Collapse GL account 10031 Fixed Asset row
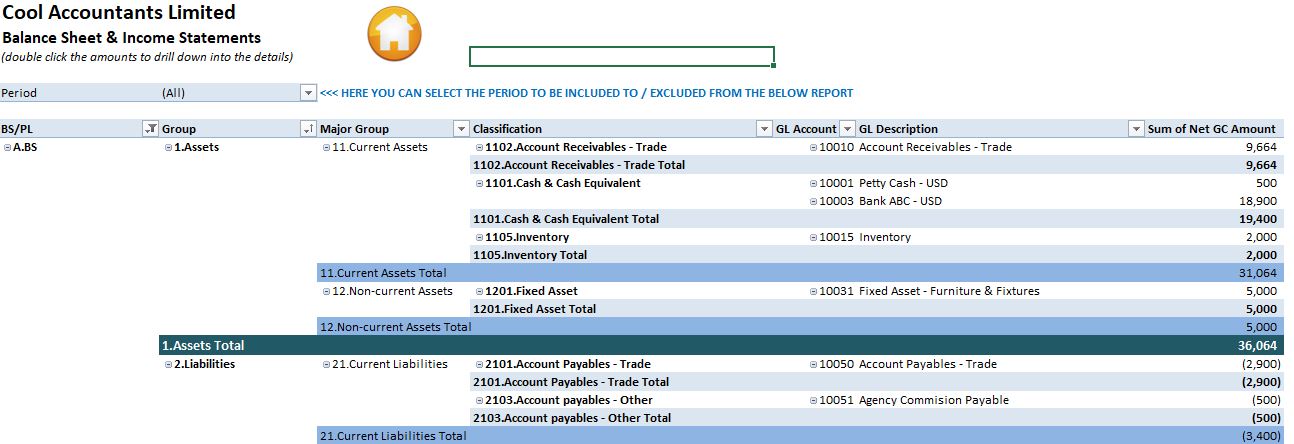The image size is (1294, 444). [814, 291]
